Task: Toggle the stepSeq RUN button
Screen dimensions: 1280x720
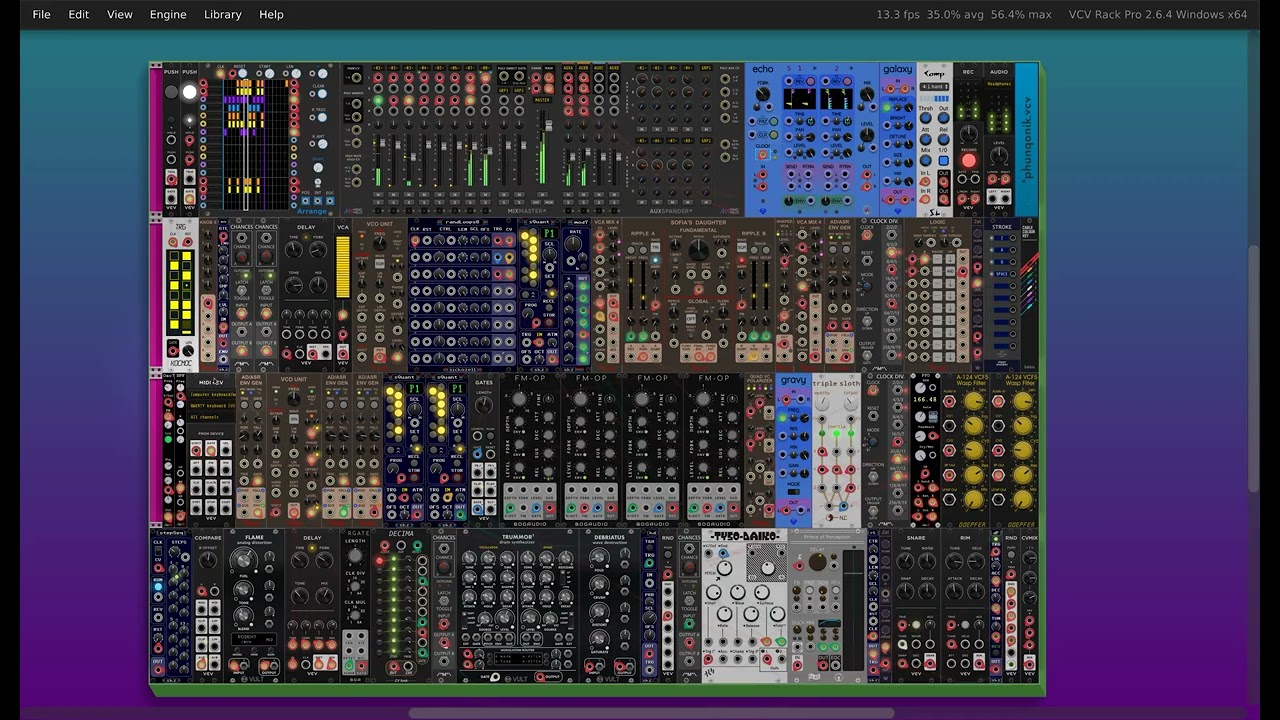Action: [158, 587]
